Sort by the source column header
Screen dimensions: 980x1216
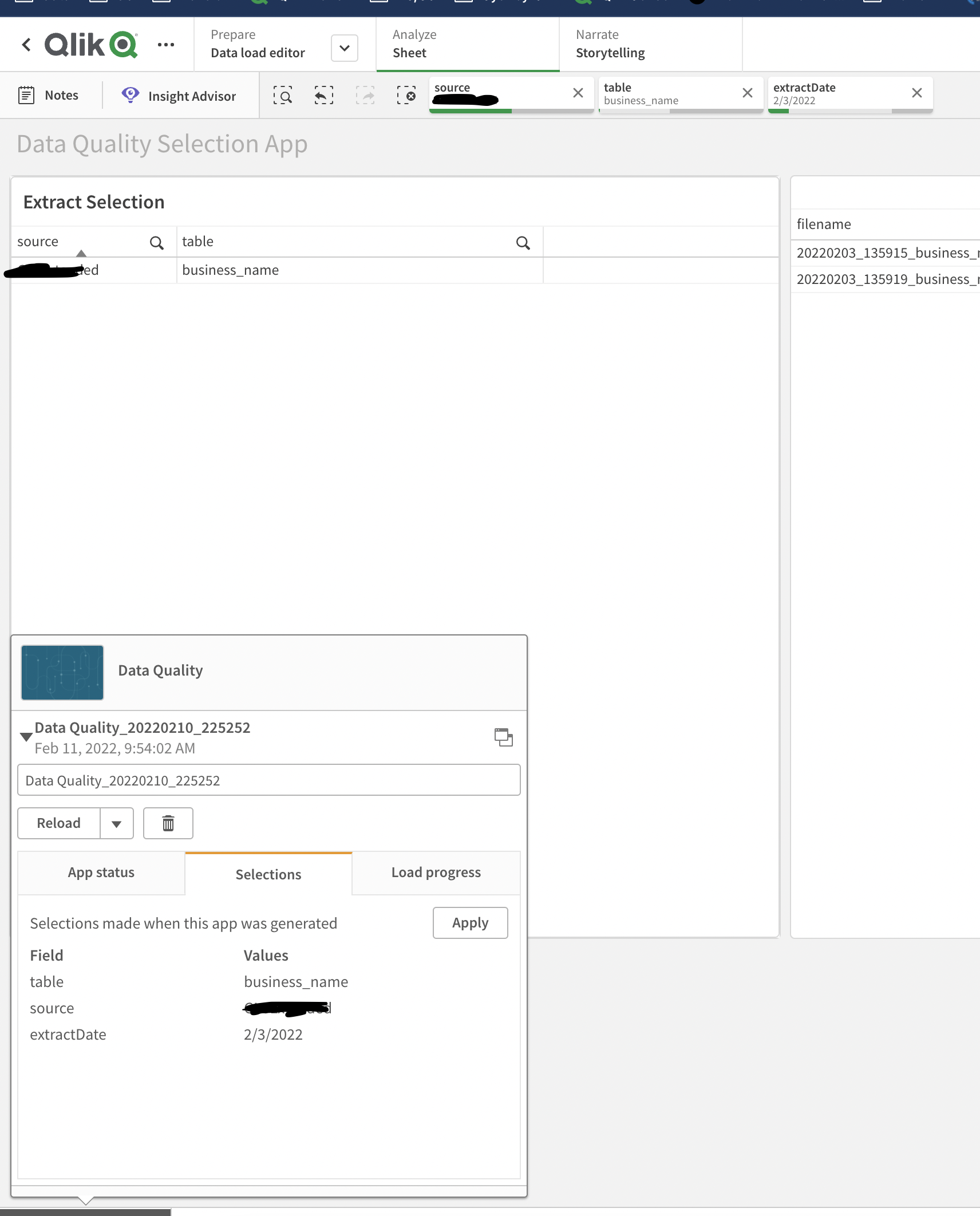pos(38,242)
